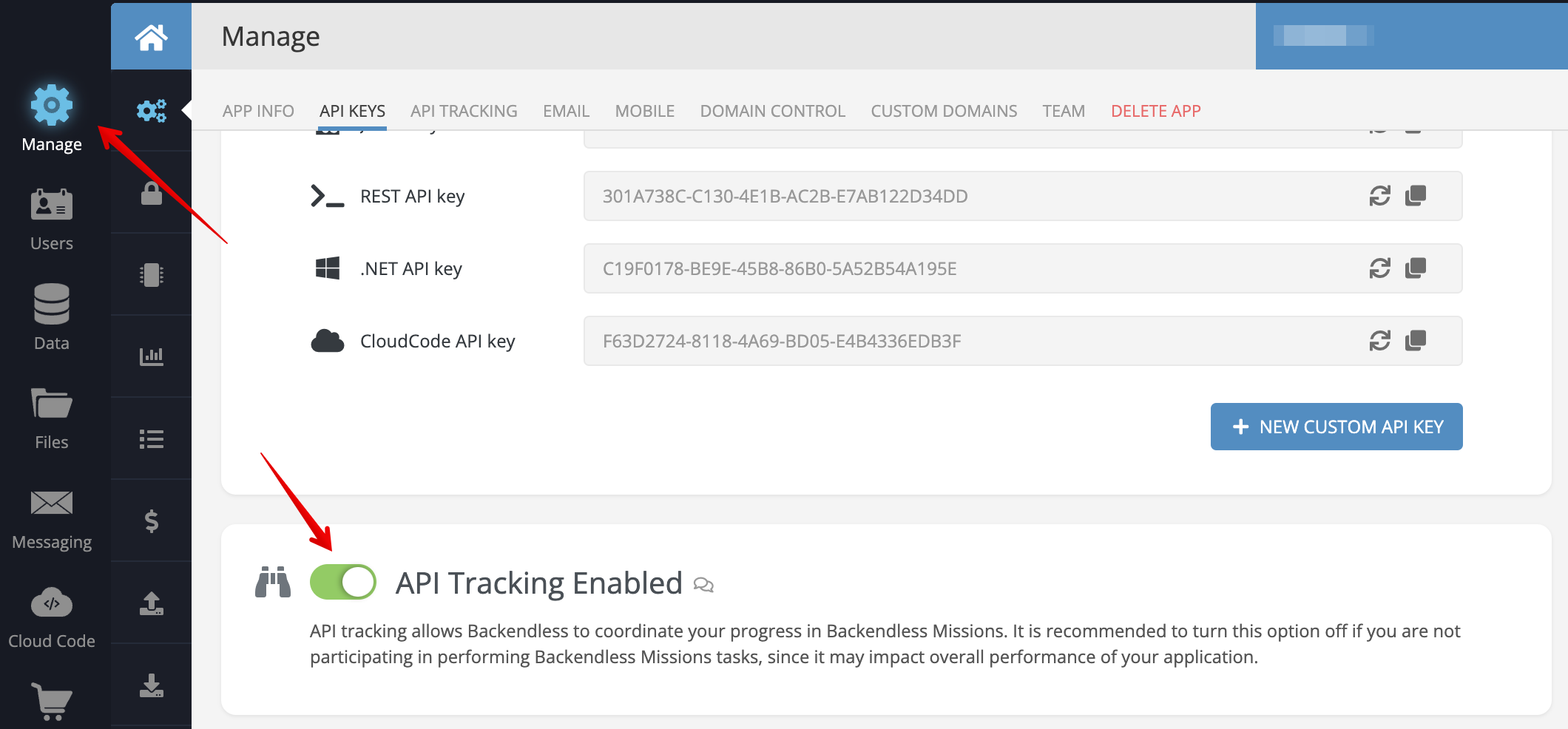Click the .NET API key field
1568x729 pixels.
pos(1023,268)
